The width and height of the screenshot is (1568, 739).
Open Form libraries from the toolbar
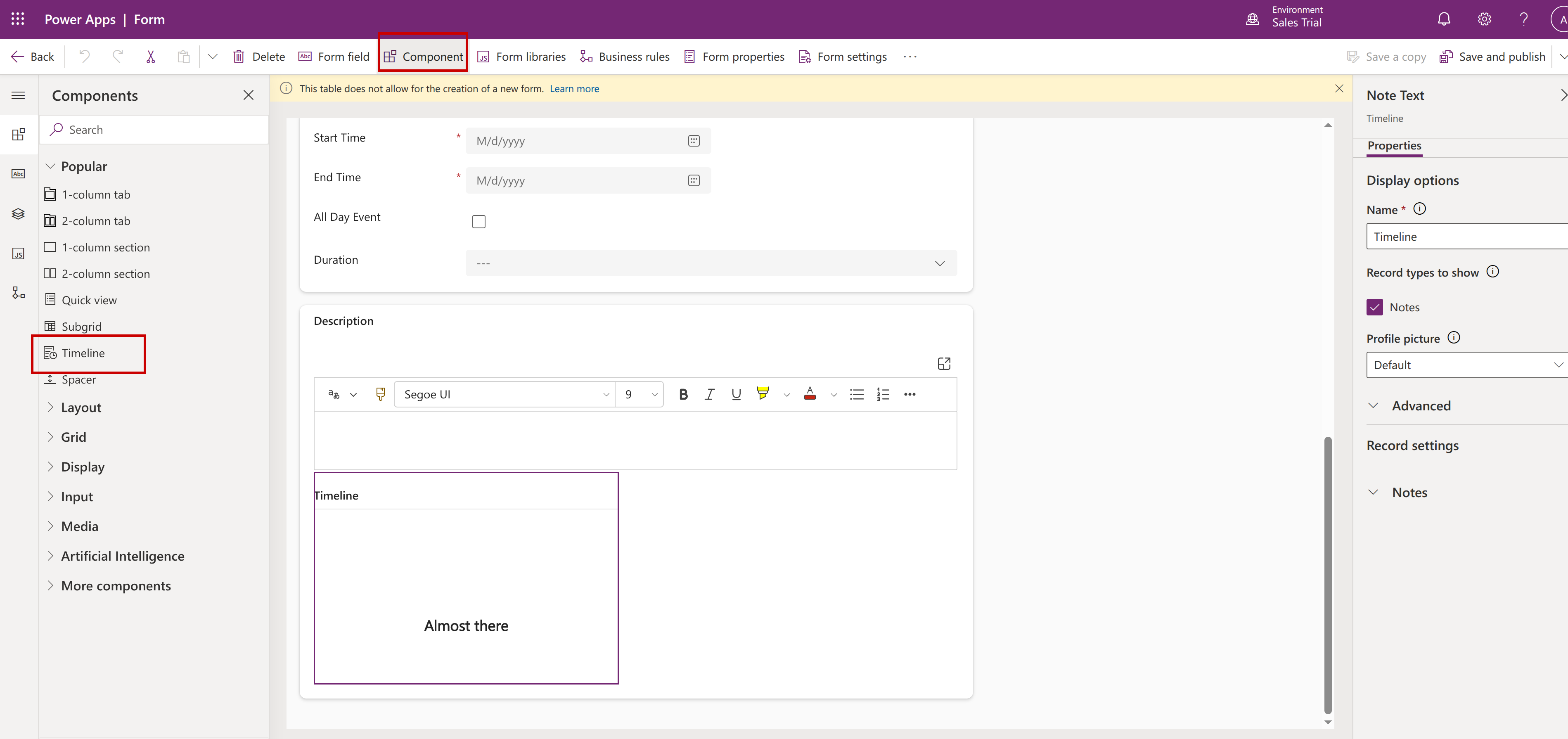pos(521,57)
